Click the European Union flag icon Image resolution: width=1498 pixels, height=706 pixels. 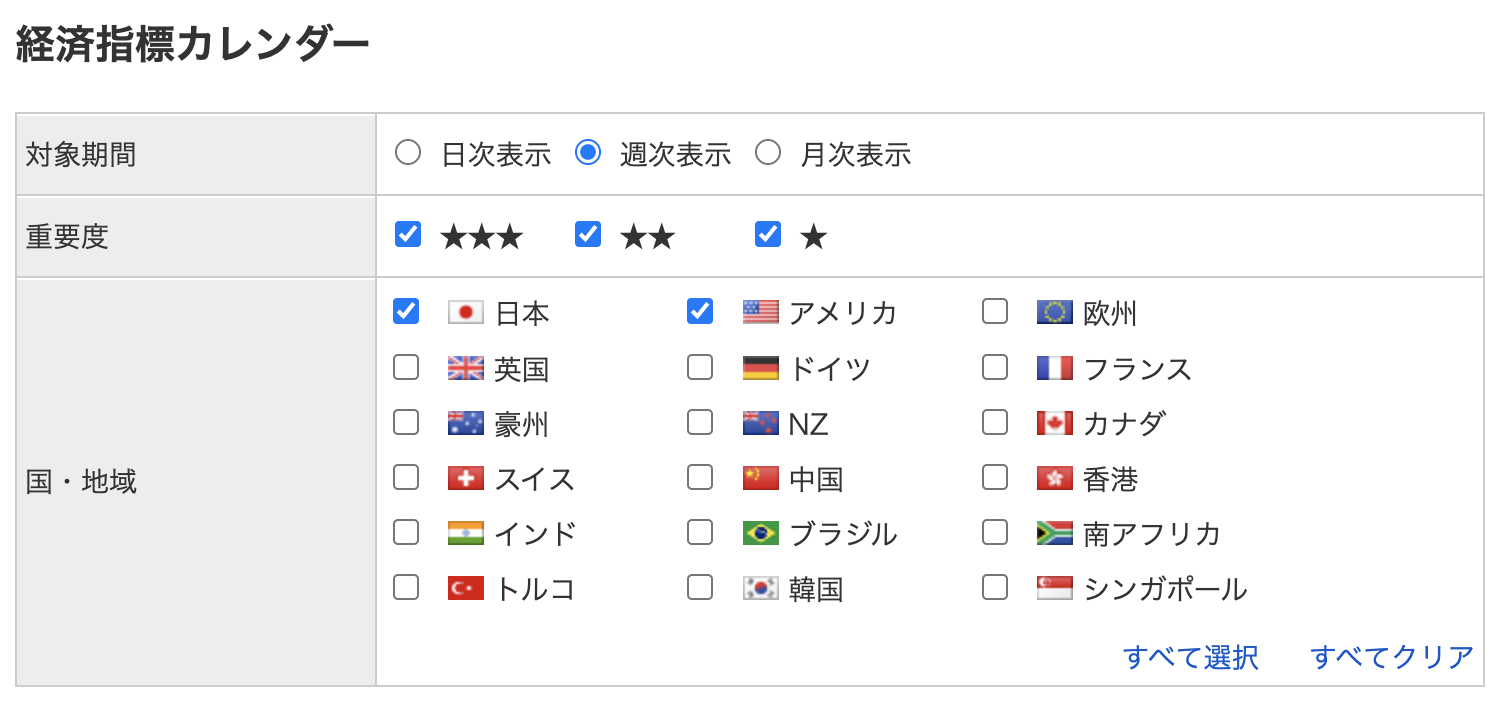click(1054, 313)
